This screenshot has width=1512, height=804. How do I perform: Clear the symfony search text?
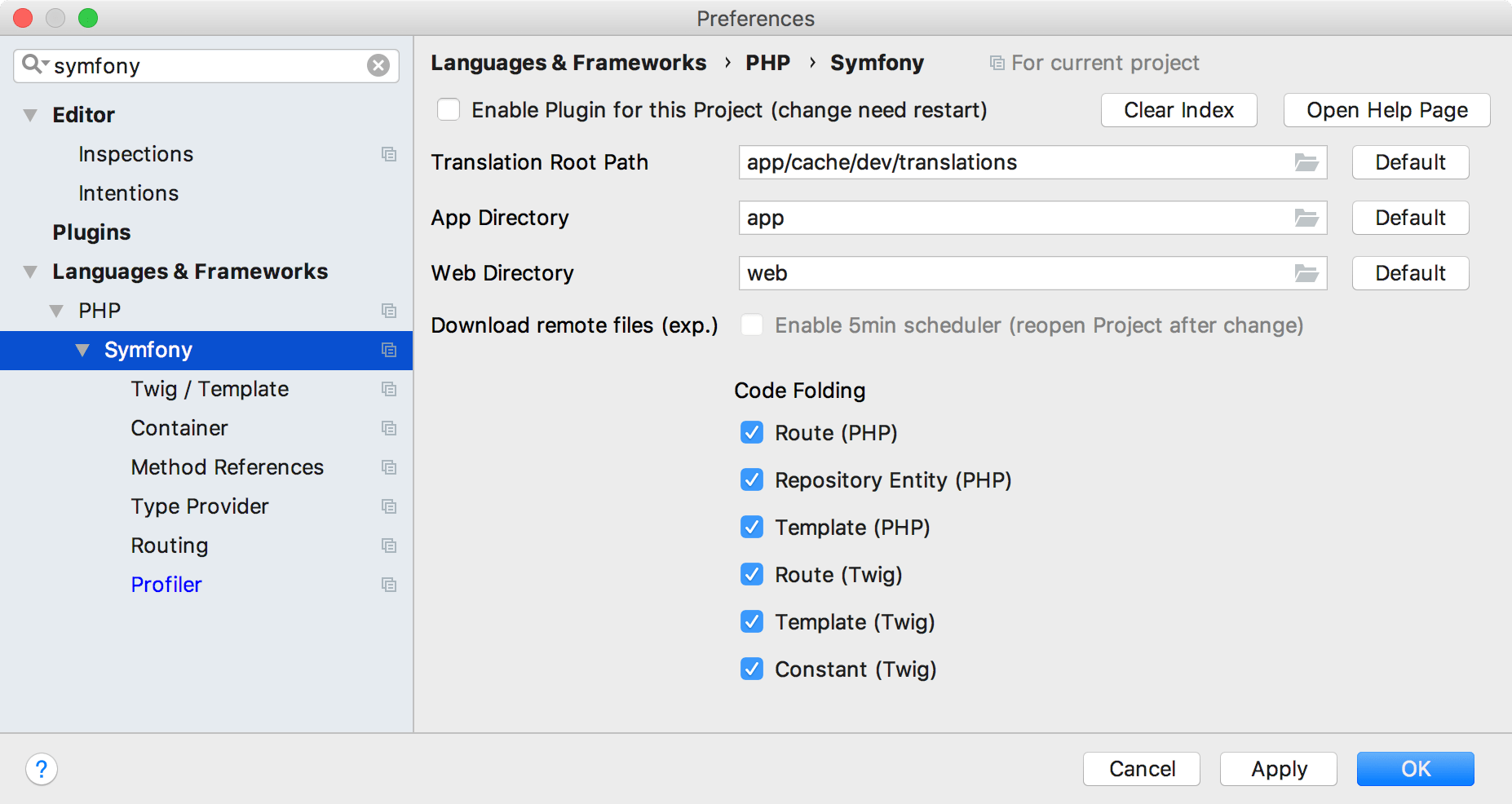tap(378, 65)
